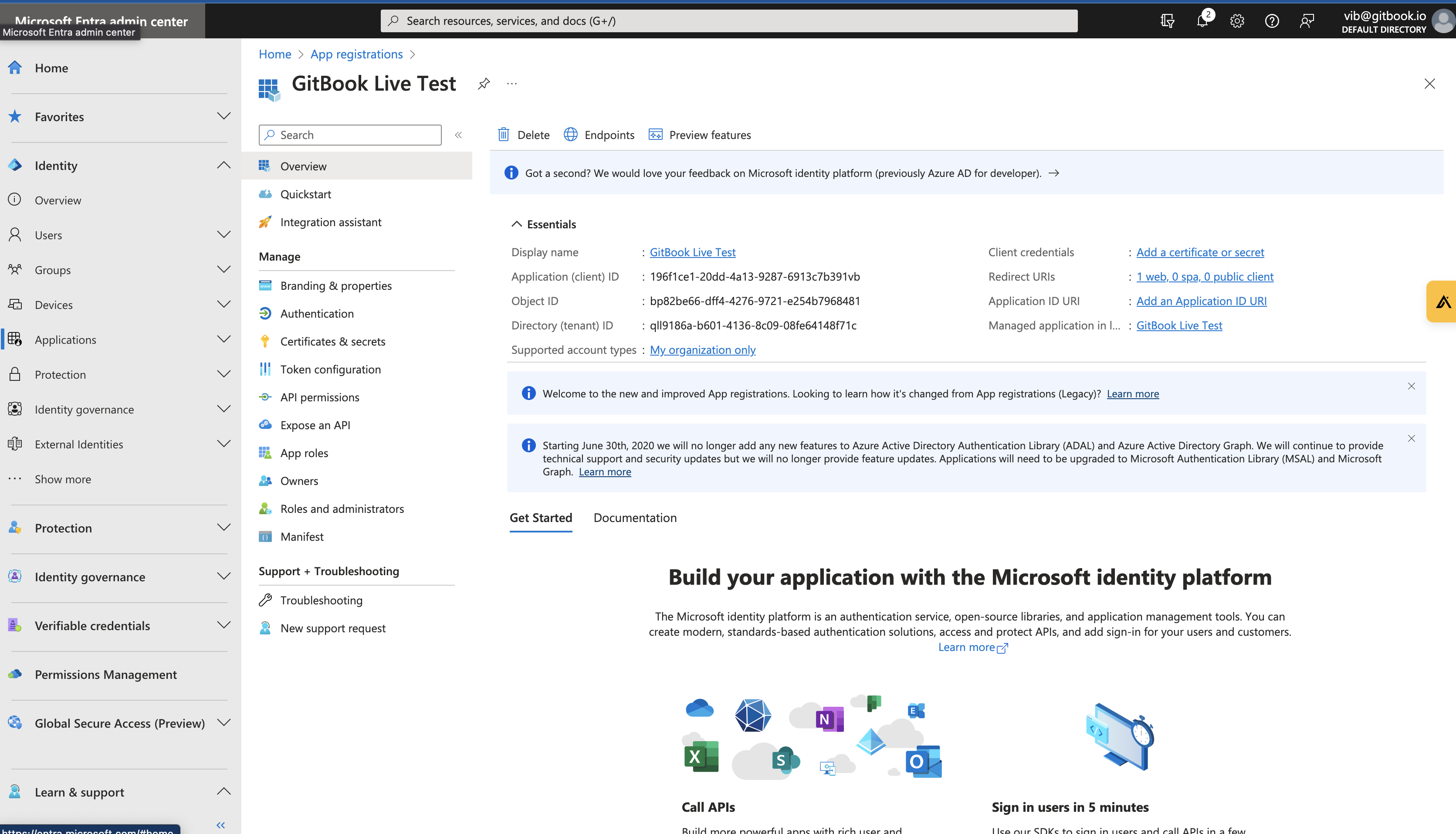The width and height of the screenshot is (1456, 834).
Task: Collapse the app menu using the double chevron
Action: tap(458, 135)
